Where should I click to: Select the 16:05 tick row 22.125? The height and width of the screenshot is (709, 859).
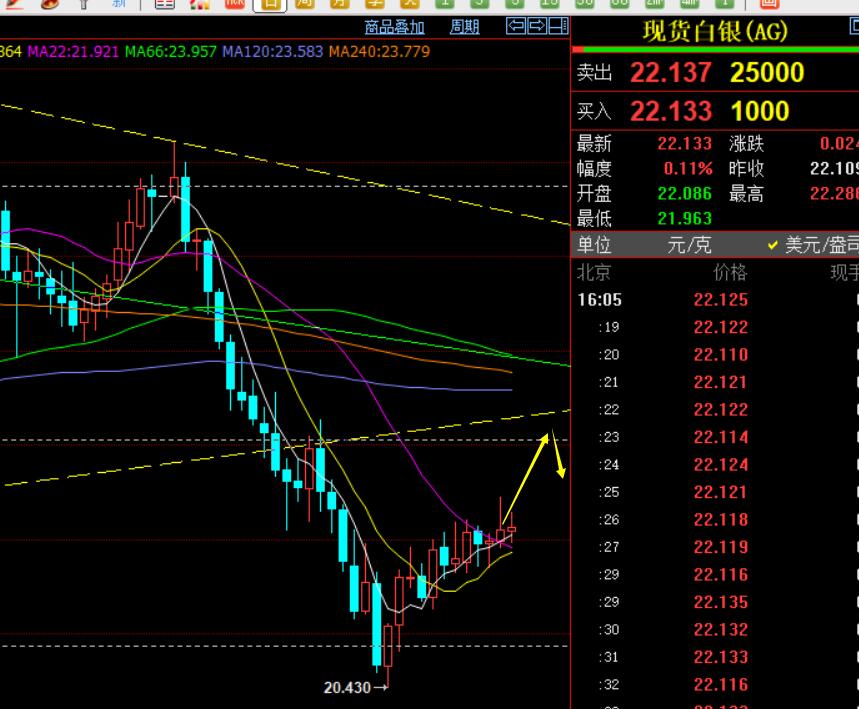tap(715, 300)
